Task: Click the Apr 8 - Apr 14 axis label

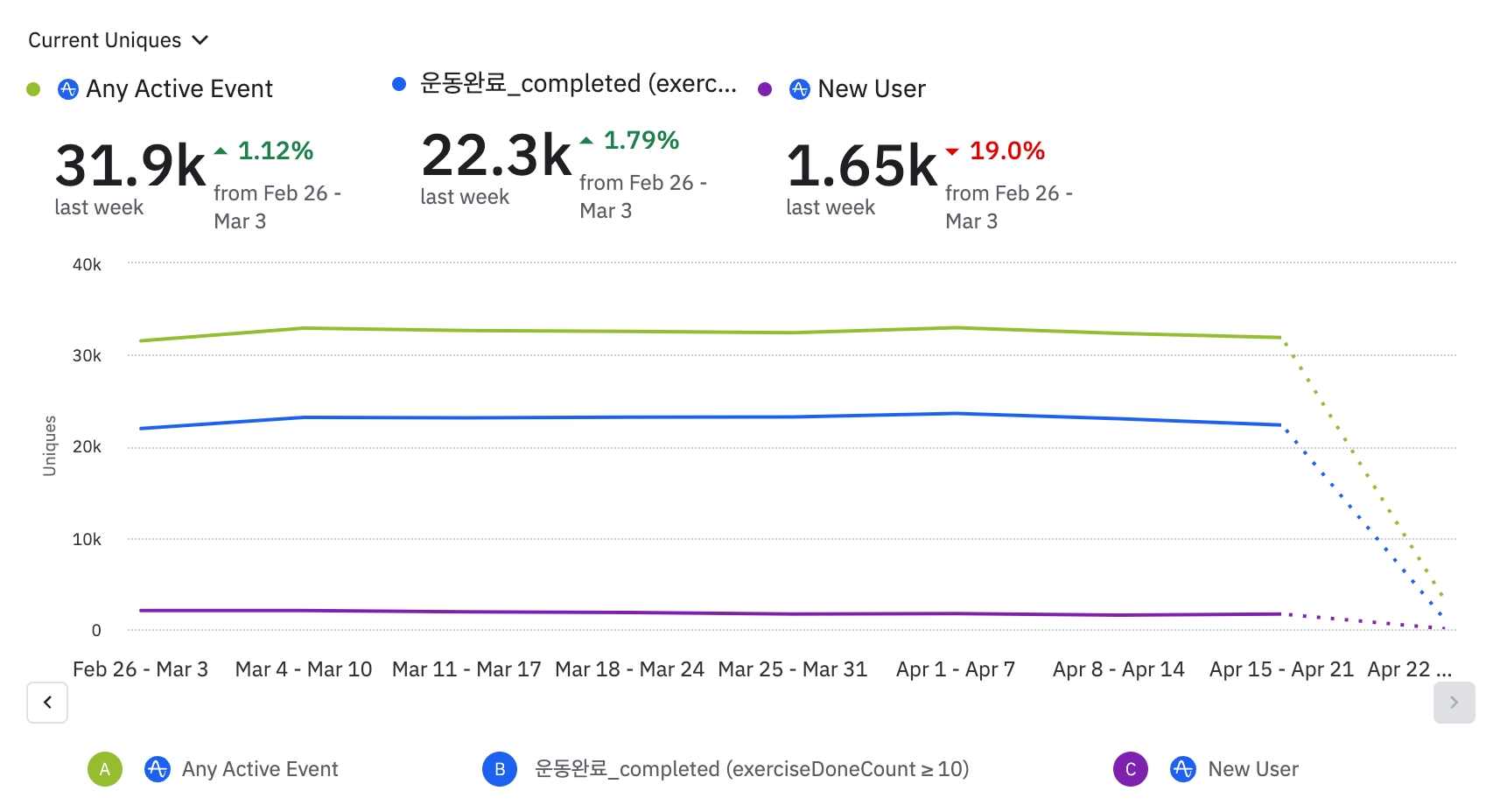Action: [1118, 669]
